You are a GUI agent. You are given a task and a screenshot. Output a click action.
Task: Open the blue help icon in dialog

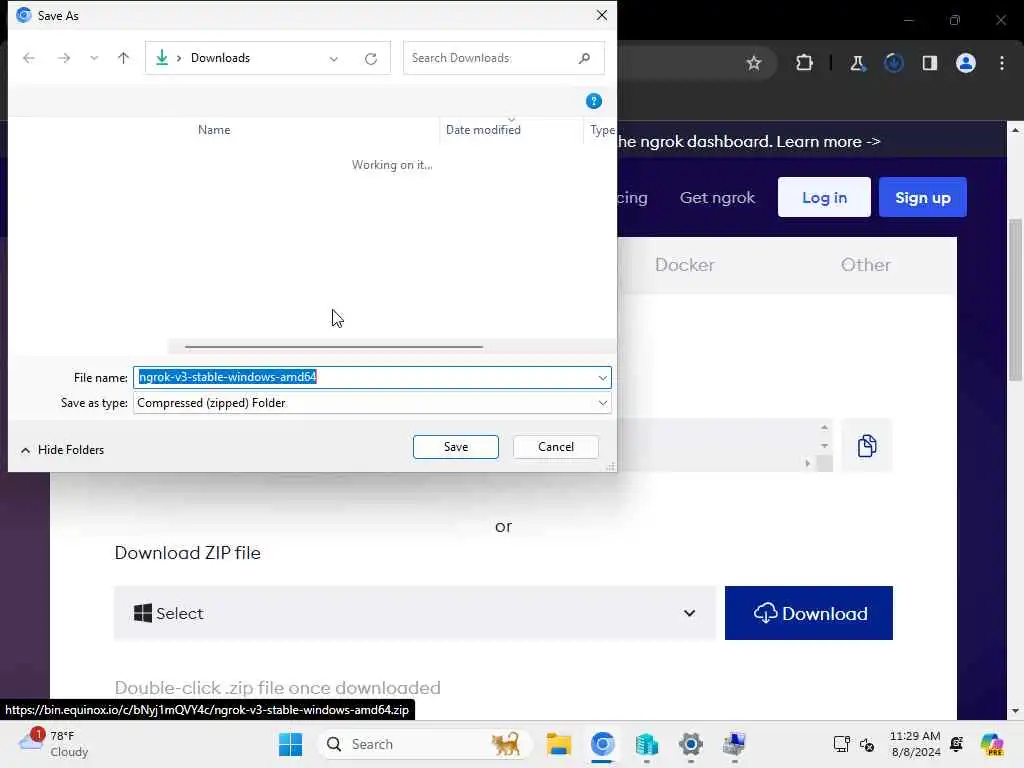tap(594, 101)
